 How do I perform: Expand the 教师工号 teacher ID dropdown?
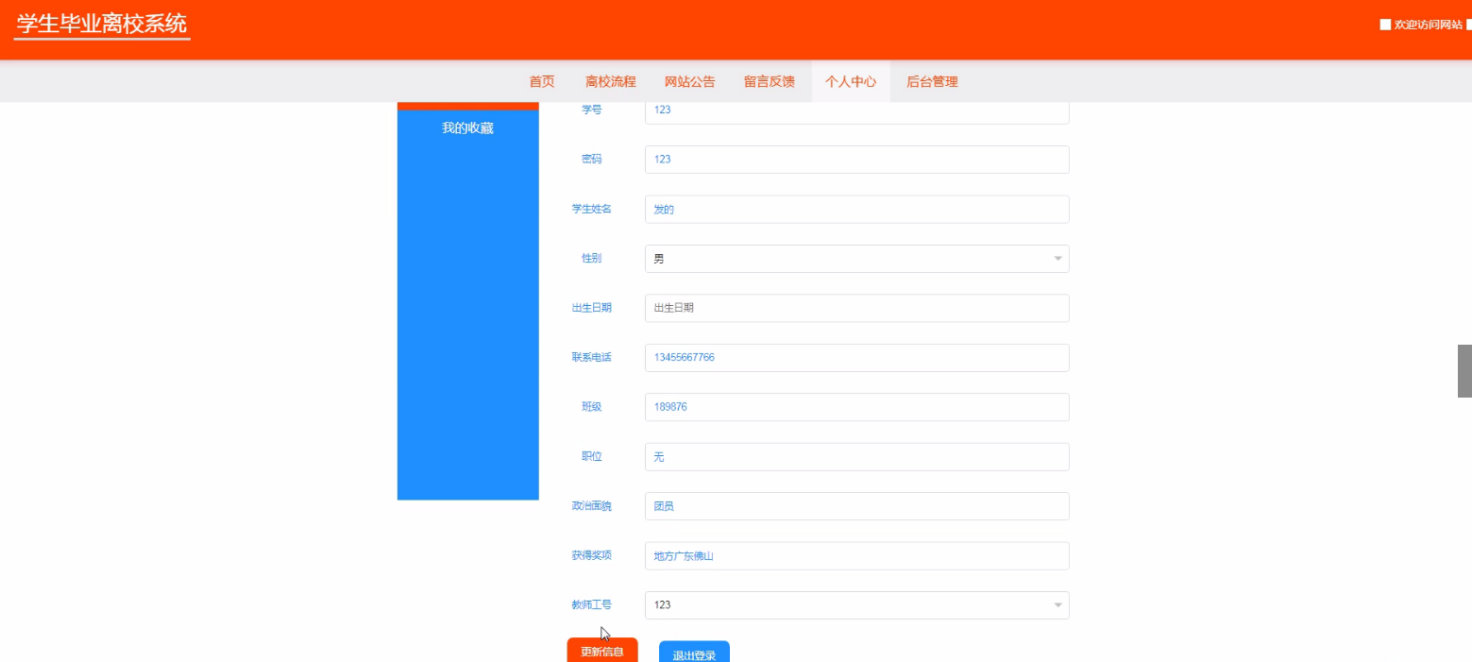856,605
